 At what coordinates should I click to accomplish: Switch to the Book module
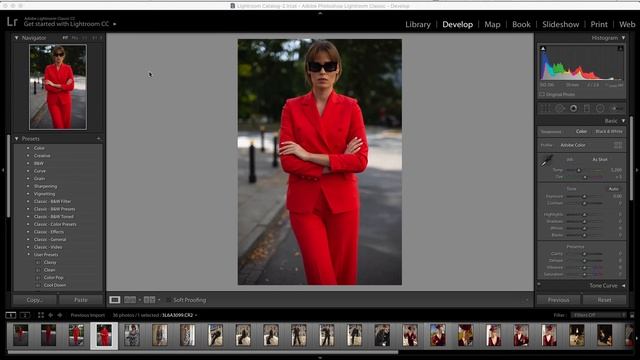(x=521, y=24)
